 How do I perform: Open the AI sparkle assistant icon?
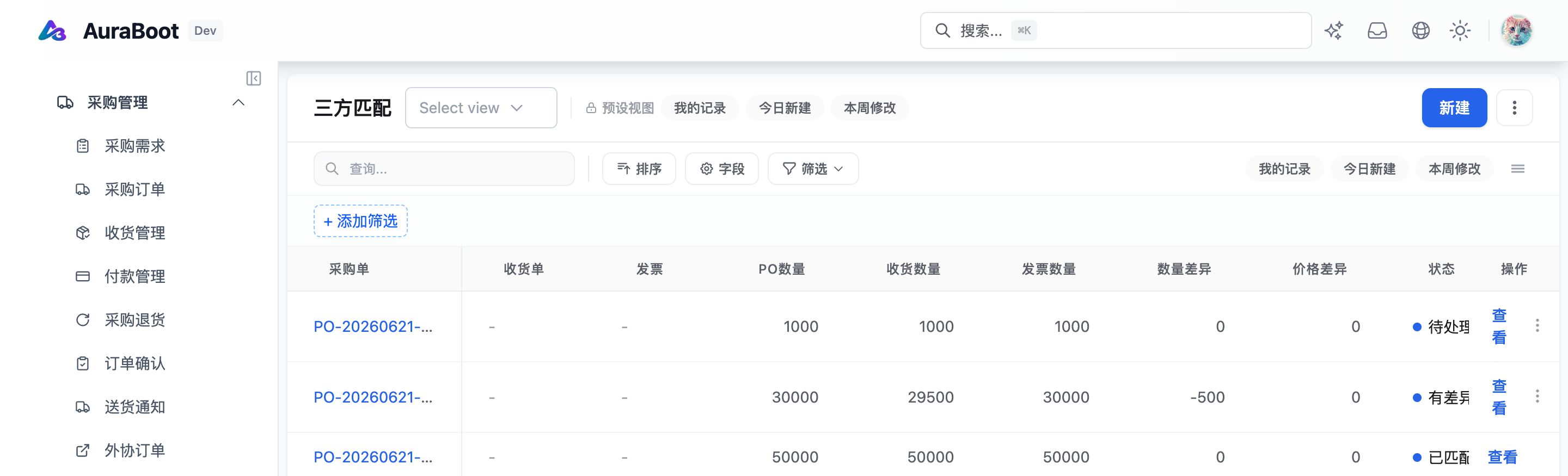(x=1334, y=30)
